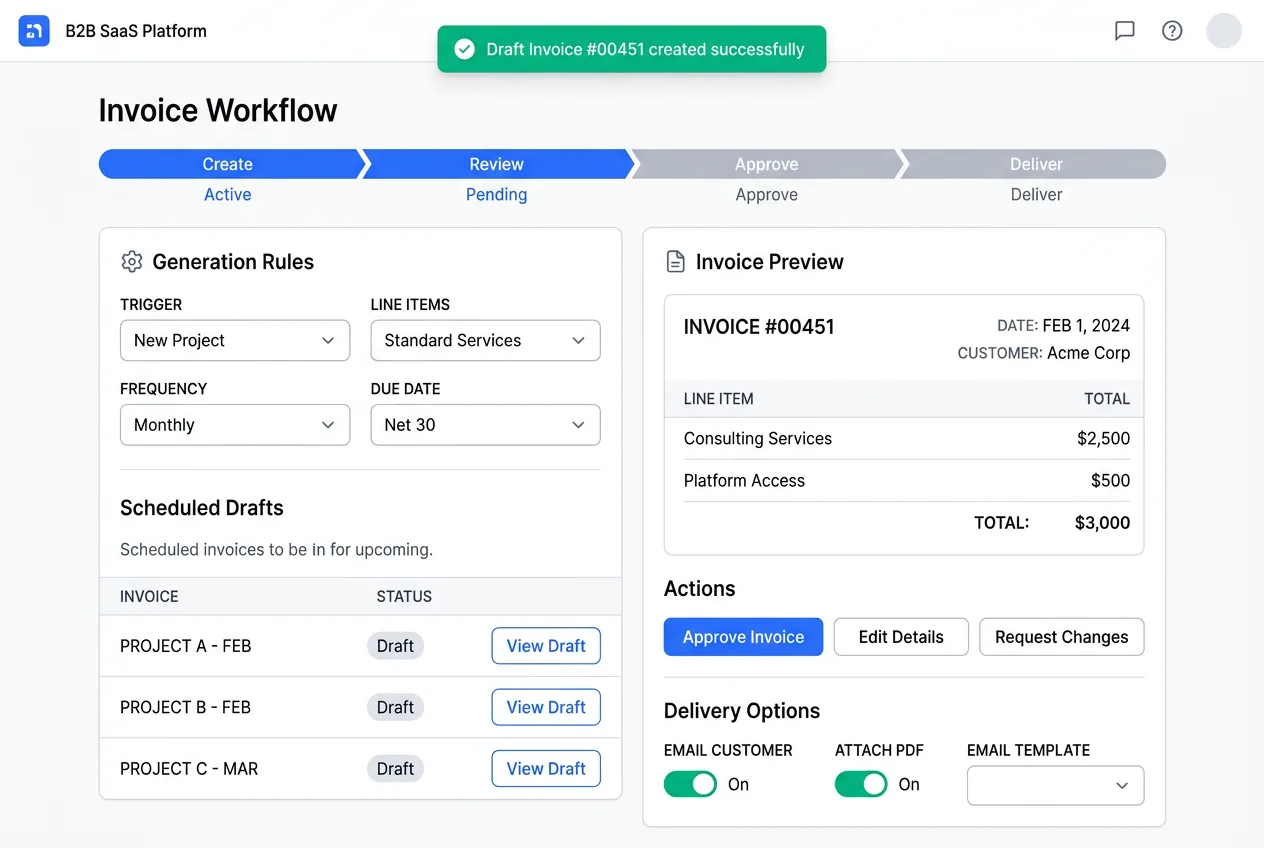Click the gear icon beside Generation Rules
Image resolution: width=1264 pixels, height=848 pixels.
[x=131, y=261]
